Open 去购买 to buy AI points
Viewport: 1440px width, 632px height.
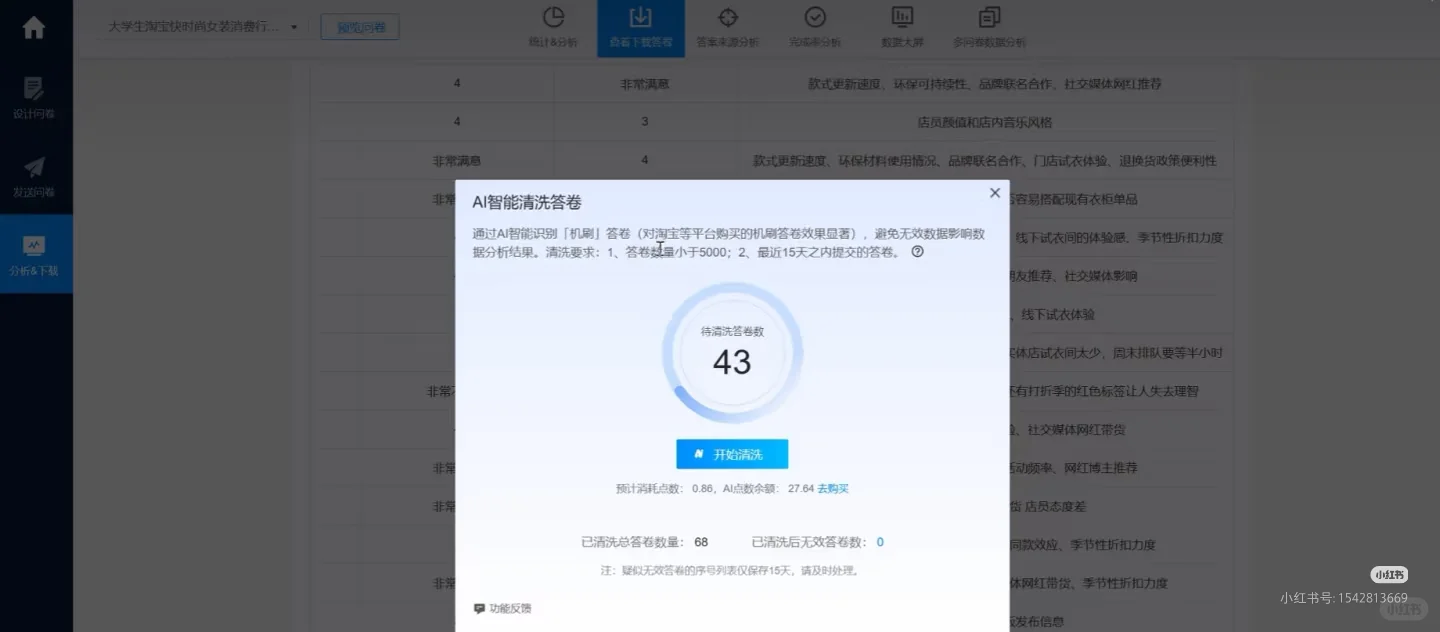click(x=832, y=488)
